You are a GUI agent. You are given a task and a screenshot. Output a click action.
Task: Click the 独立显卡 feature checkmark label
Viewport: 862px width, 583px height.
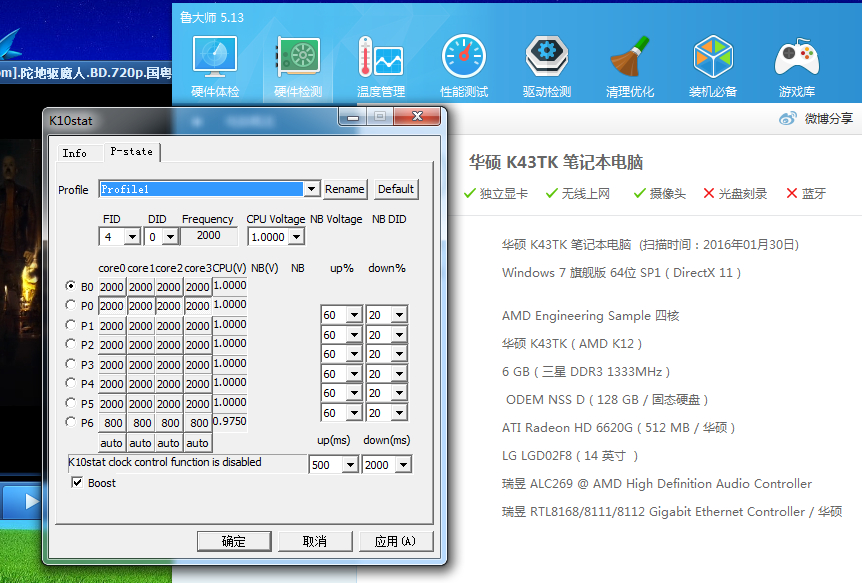click(496, 194)
